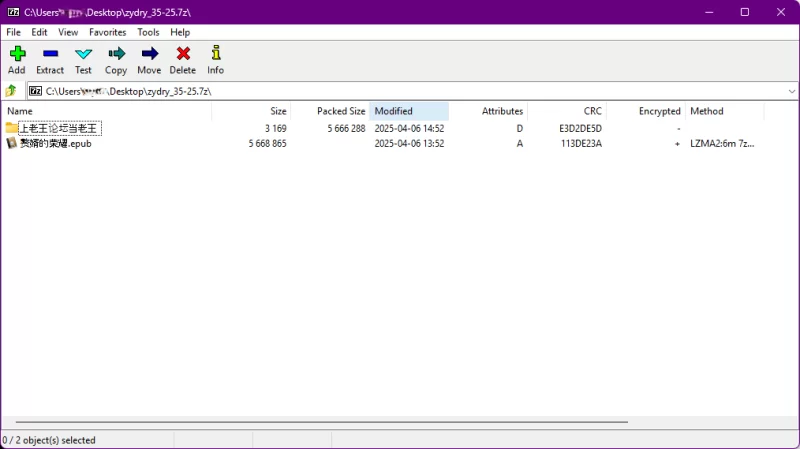Open the Help menu
This screenshot has width=800, height=449.
point(180,32)
